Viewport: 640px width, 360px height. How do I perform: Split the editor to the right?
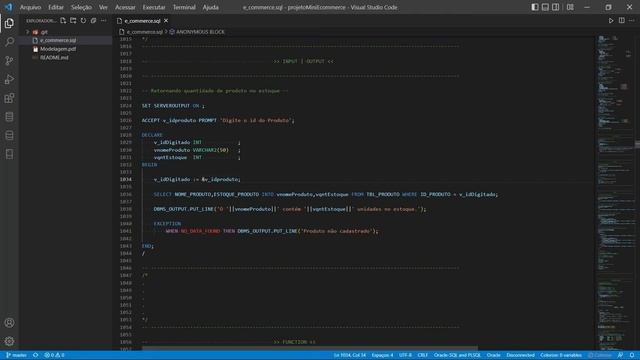click(x=622, y=20)
